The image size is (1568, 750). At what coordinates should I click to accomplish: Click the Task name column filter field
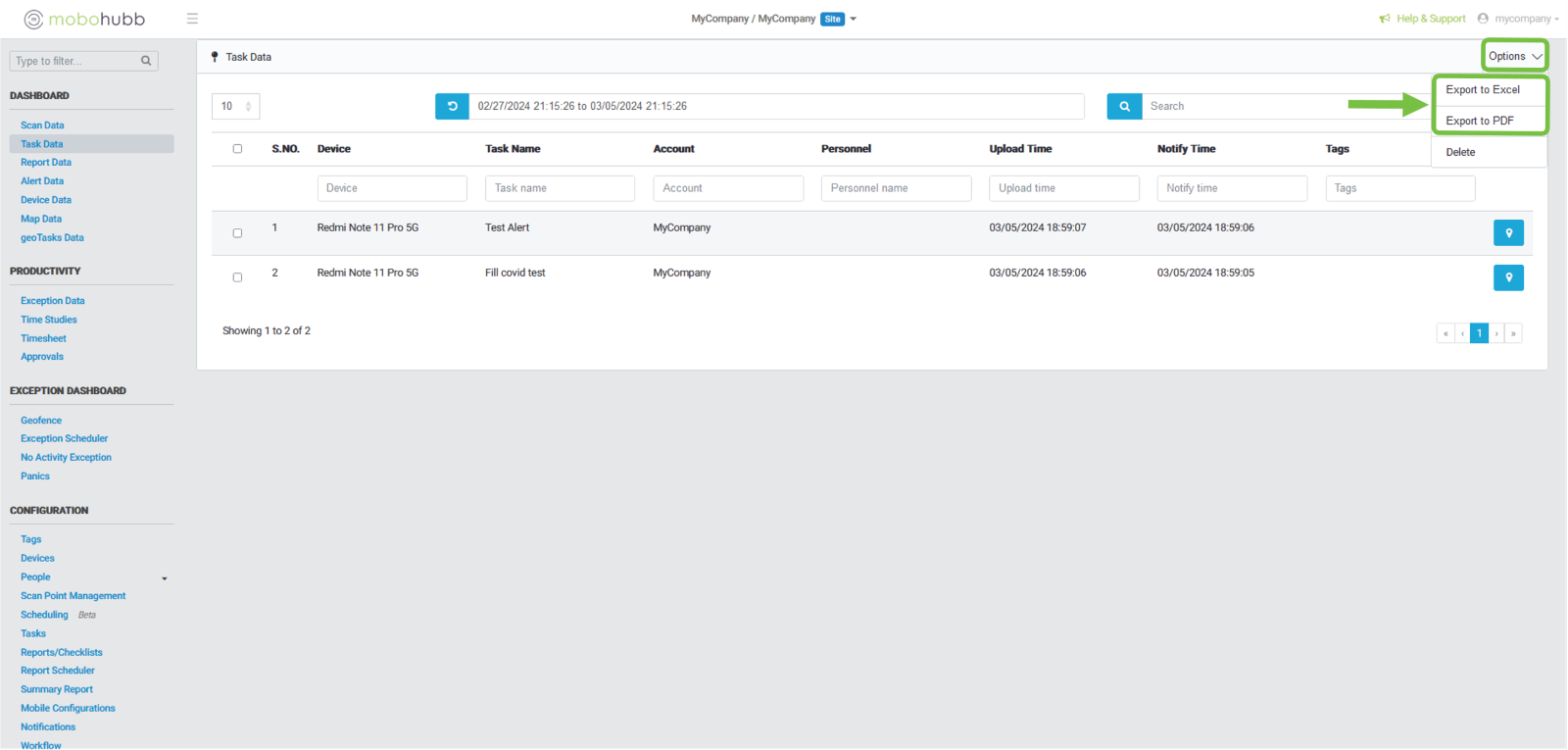click(560, 188)
